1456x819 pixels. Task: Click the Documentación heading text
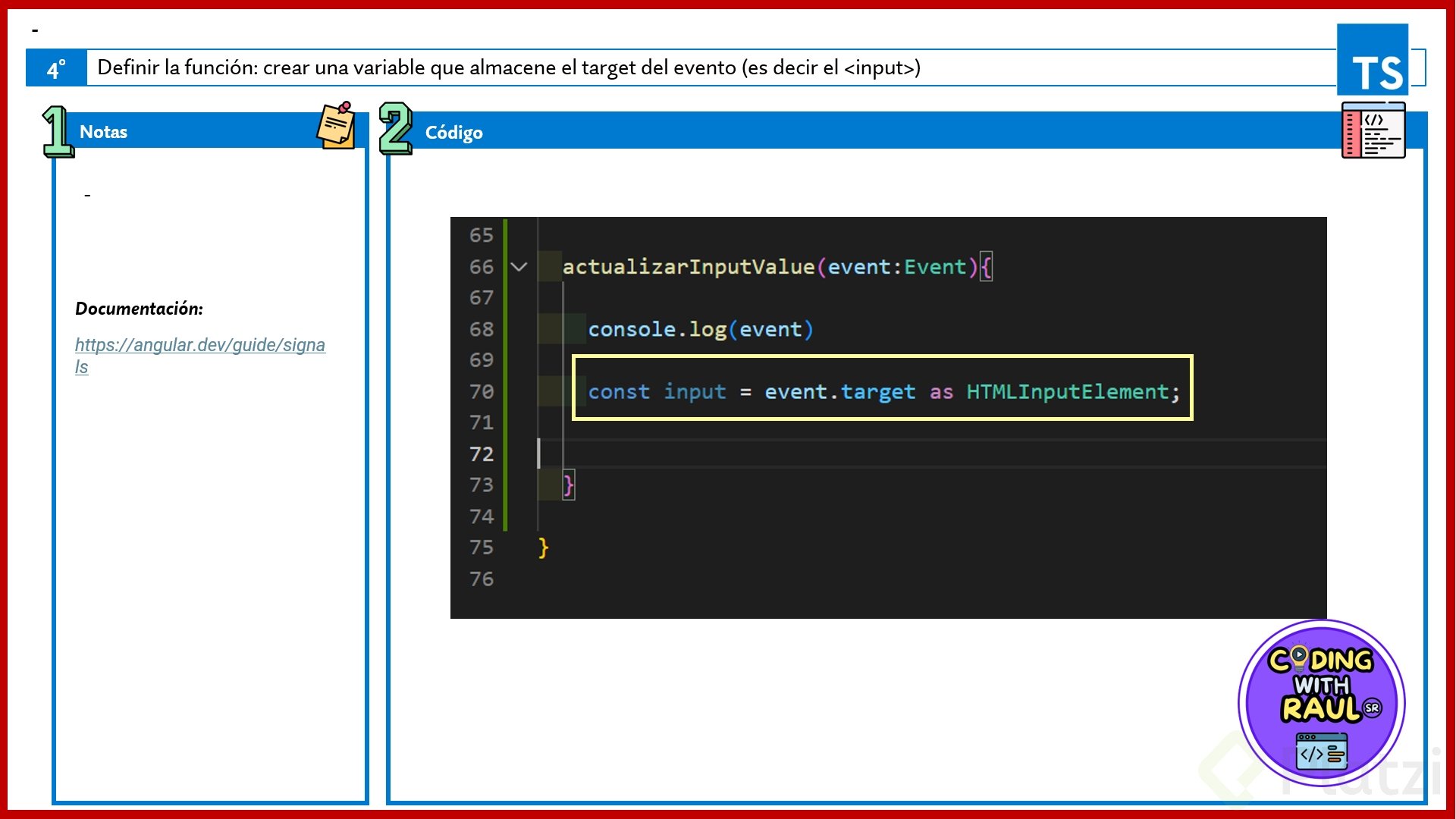(x=139, y=309)
